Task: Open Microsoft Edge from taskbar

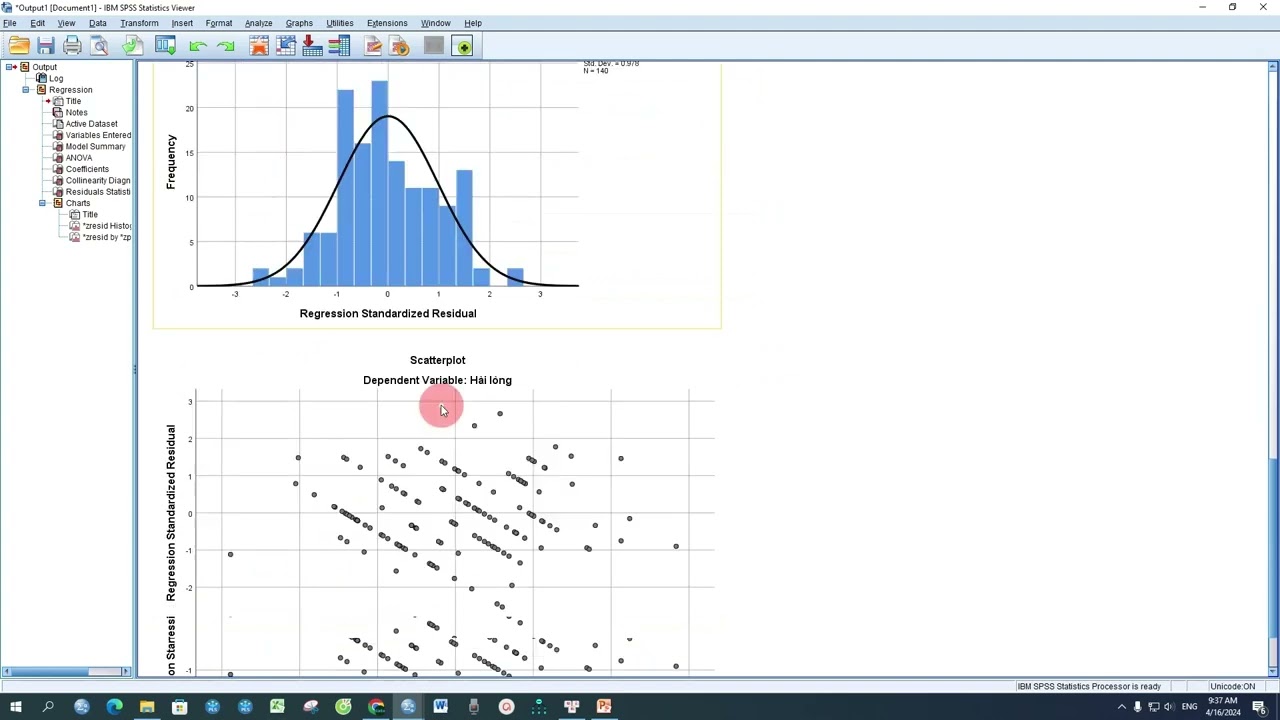Action: point(114,707)
